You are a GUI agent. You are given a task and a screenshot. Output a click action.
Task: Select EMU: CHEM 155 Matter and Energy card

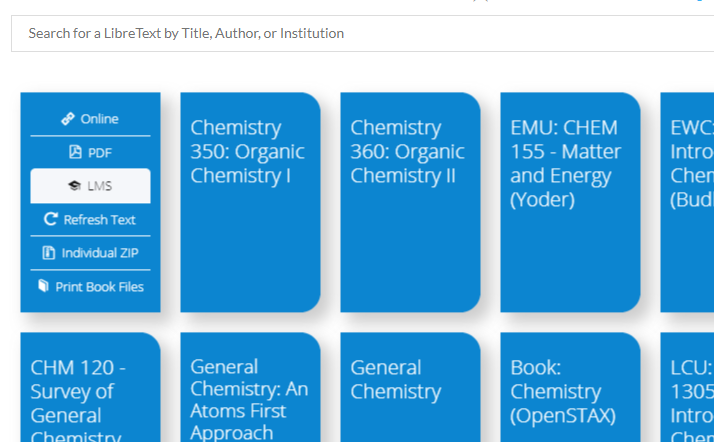[x=570, y=202]
